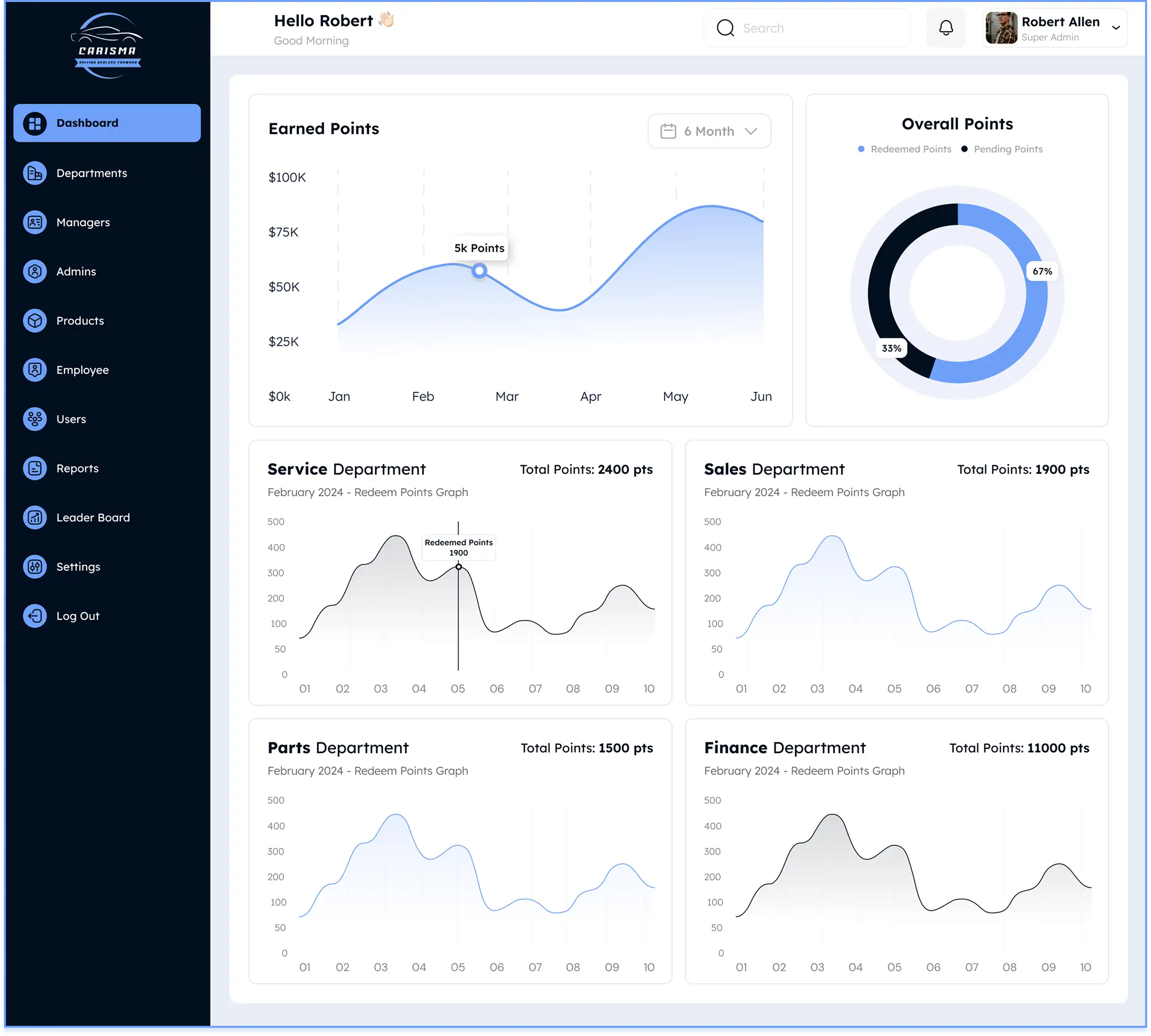Screen dimensions: 1151x1036
Task: Click the calendar icon in period selector
Action: [668, 132]
